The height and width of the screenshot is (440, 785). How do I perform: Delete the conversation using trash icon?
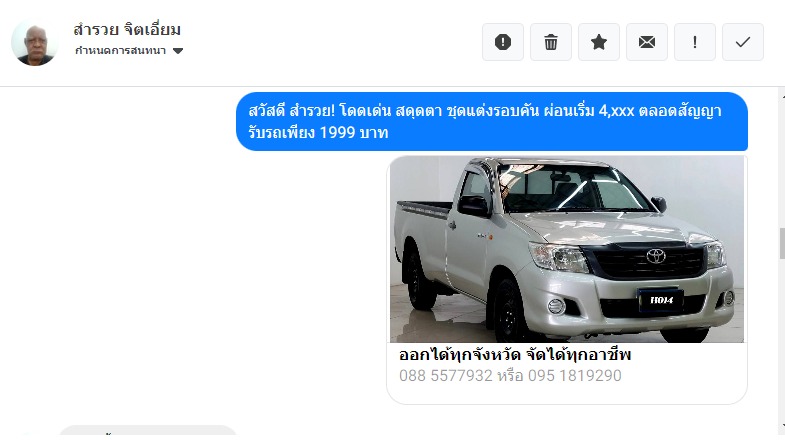pyautogui.click(x=551, y=42)
